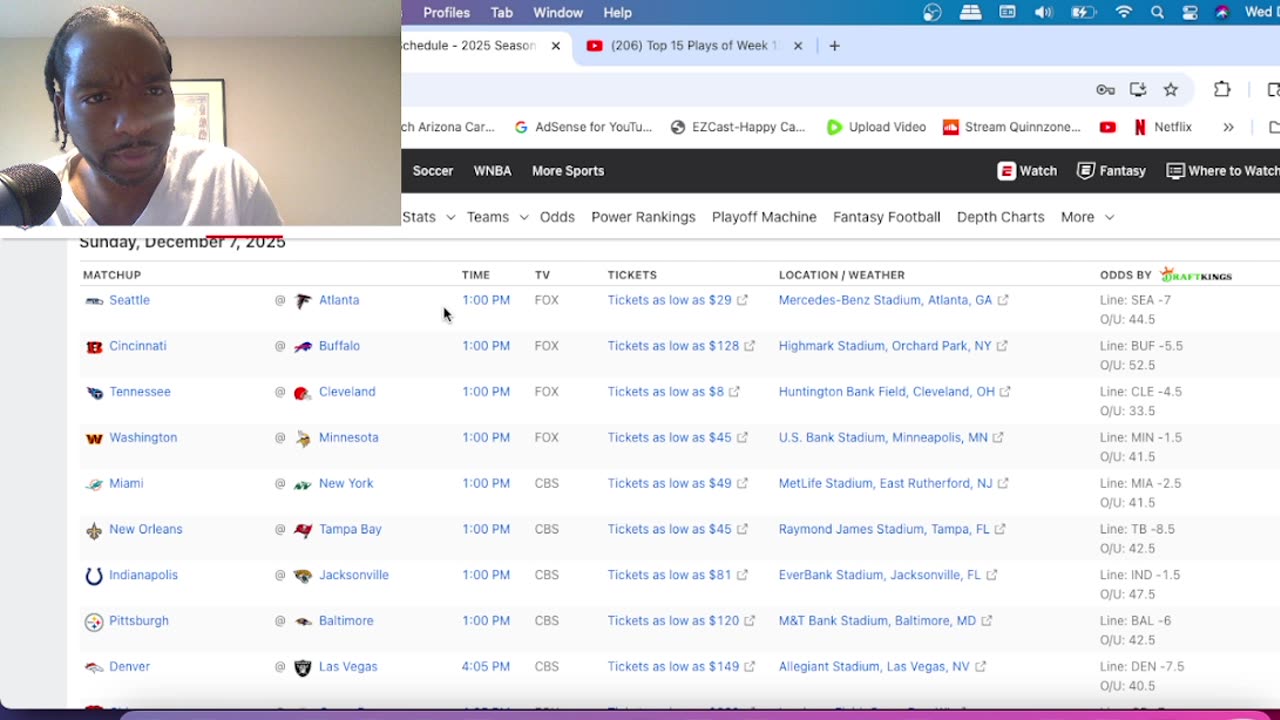This screenshot has width=1280, height=720.
Task: Click the Minnesota Vikings logo
Action: click(303, 439)
